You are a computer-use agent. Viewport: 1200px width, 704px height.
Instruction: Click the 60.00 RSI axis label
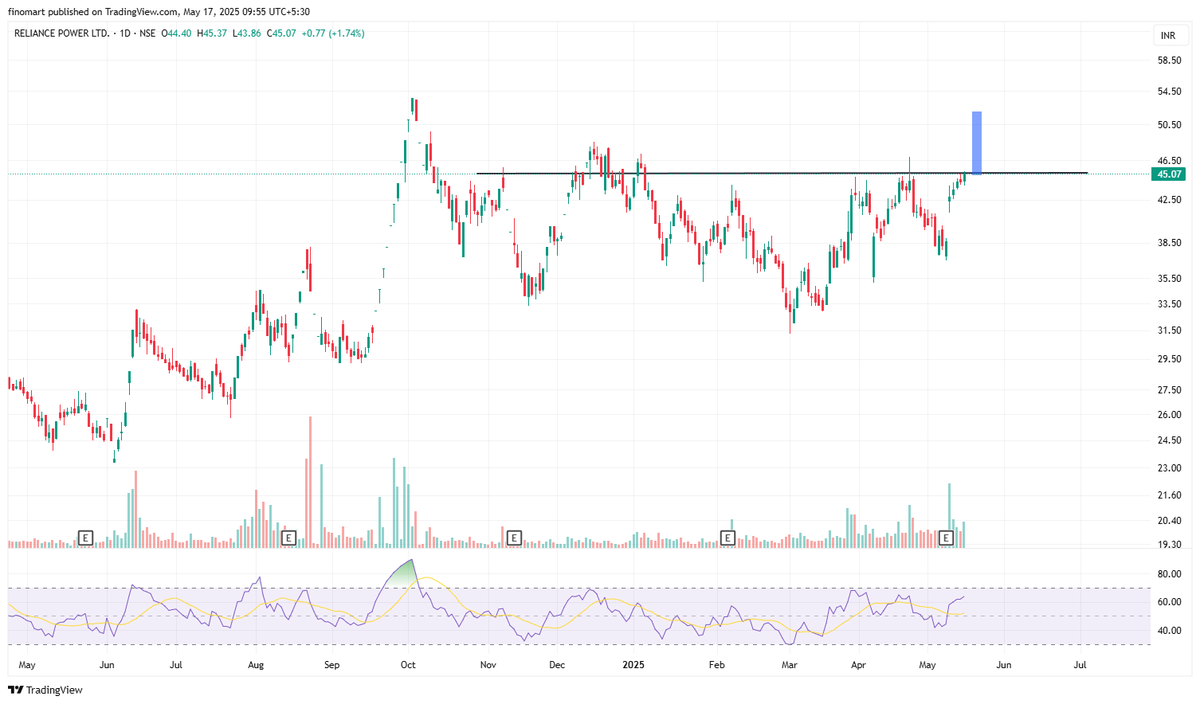coord(1168,602)
